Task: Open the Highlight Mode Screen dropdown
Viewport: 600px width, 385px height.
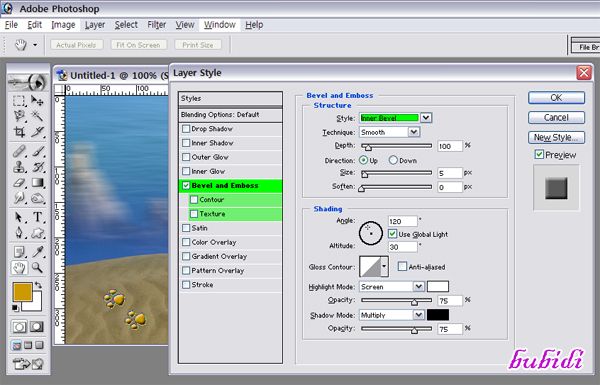Action: tap(419, 287)
